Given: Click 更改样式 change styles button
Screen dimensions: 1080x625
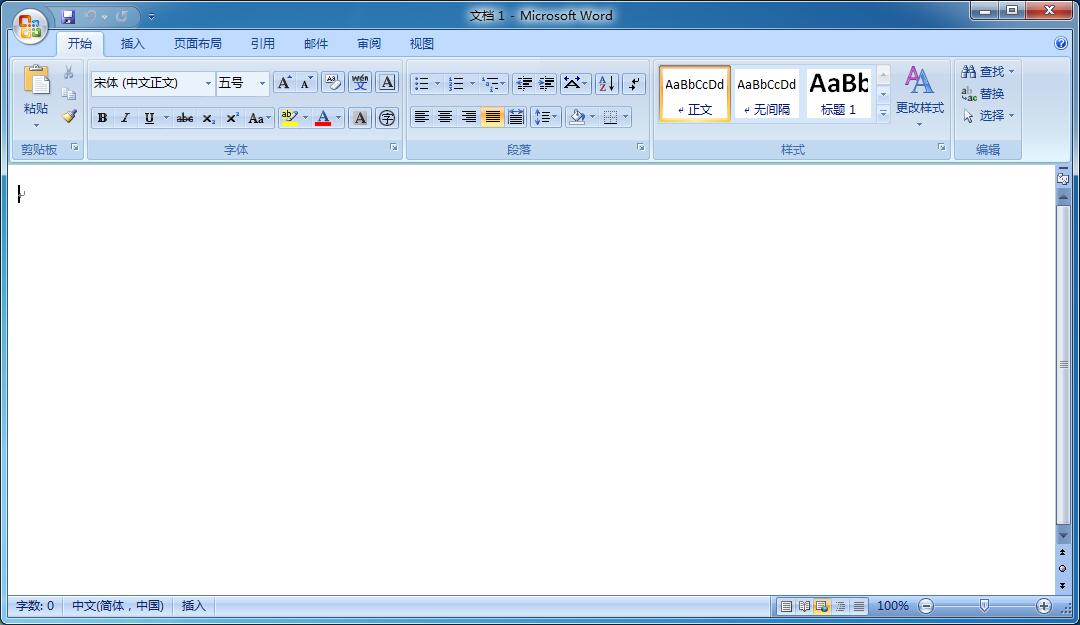Looking at the screenshot, I should 919,95.
